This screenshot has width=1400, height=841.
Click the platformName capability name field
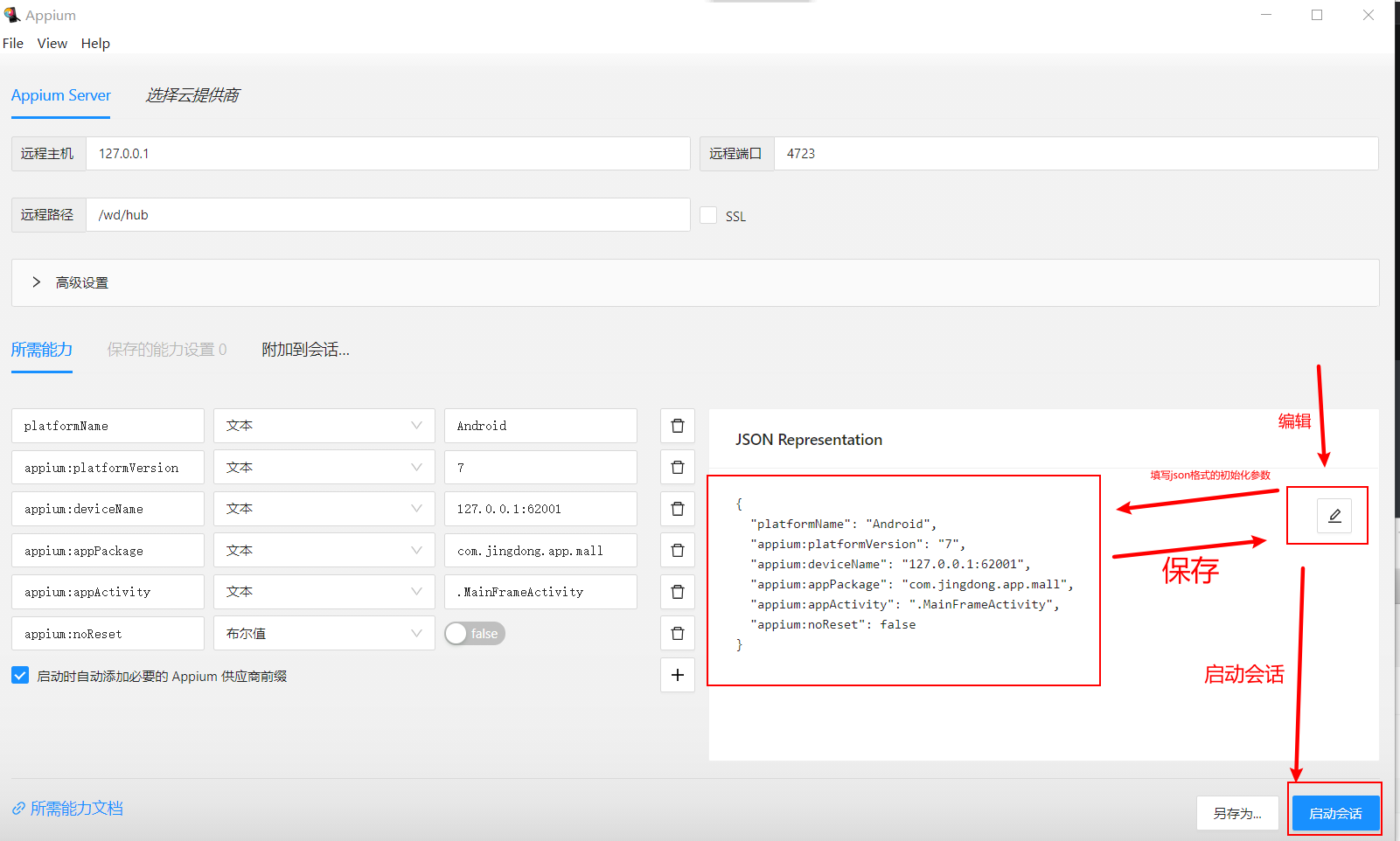pyautogui.click(x=108, y=426)
